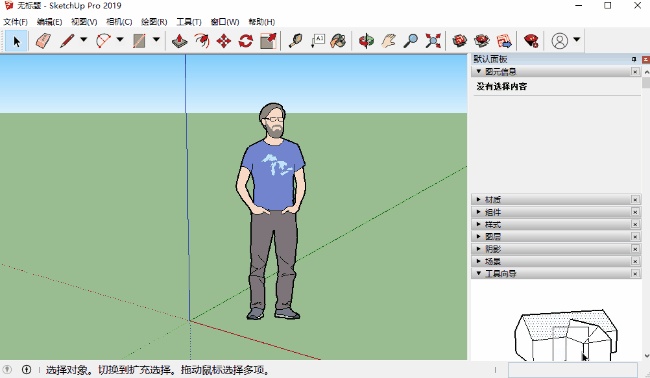The width and height of the screenshot is (650, 378).
Task: Open the Extension Warehouse
Action: [x=482, y=41]
